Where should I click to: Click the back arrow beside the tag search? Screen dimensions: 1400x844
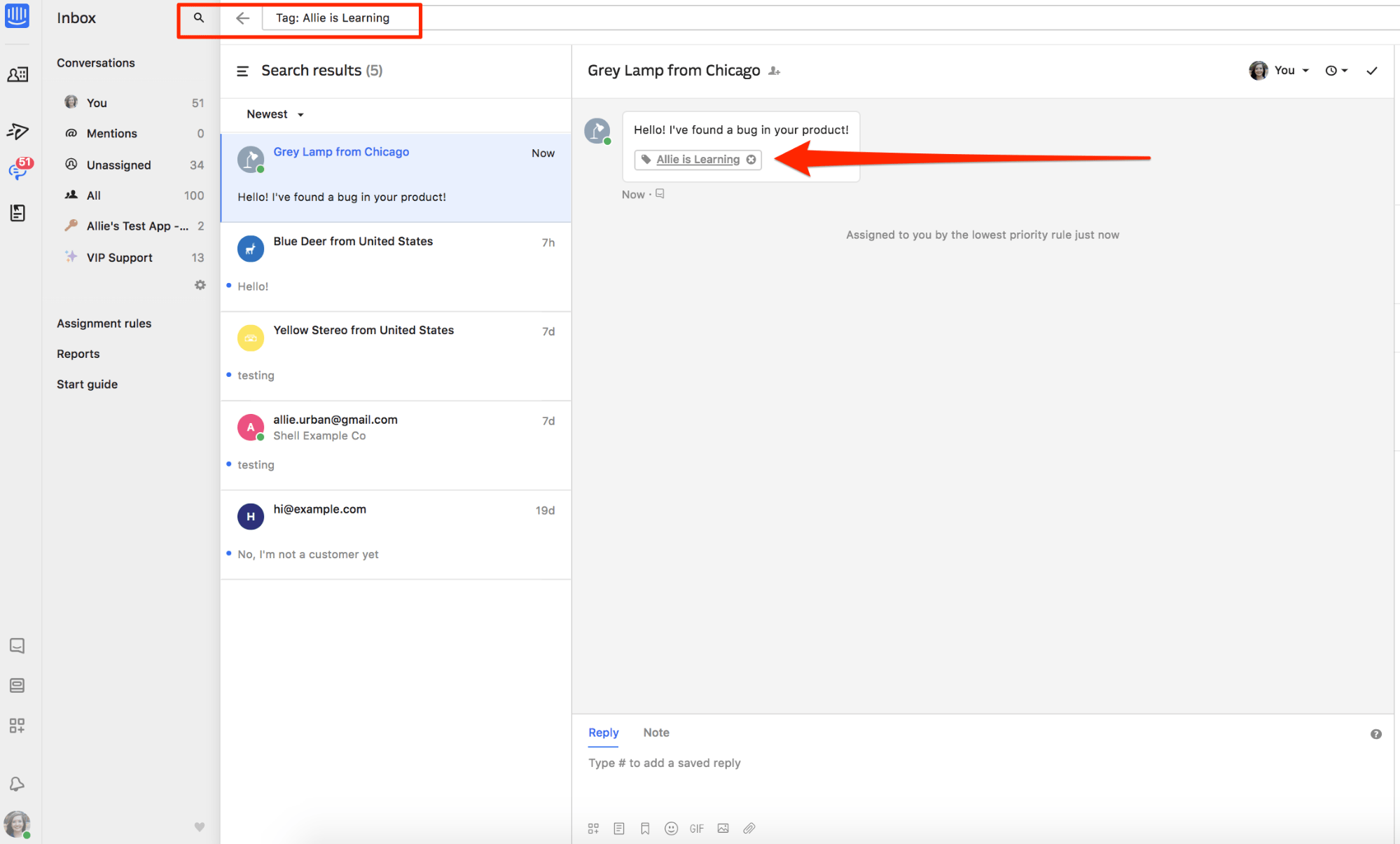tap(242, 18)
